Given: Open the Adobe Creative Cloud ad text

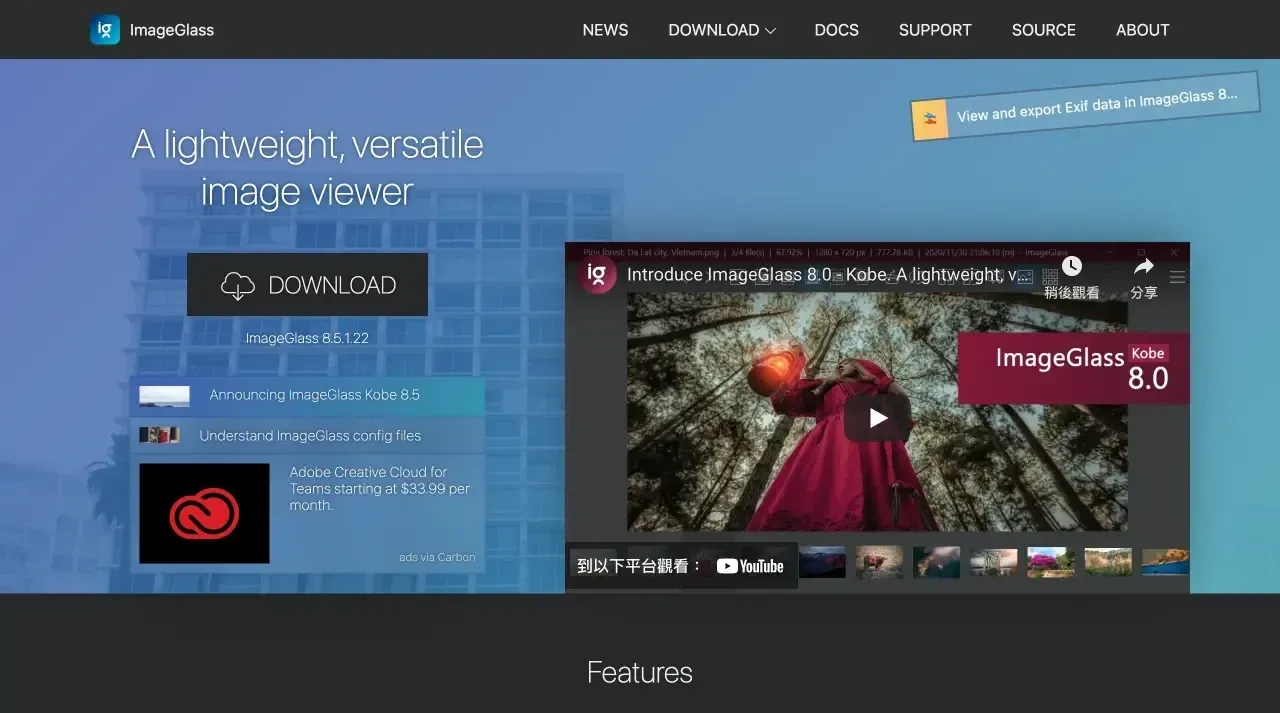Looking at the screenshot, I should coord(379,489).
